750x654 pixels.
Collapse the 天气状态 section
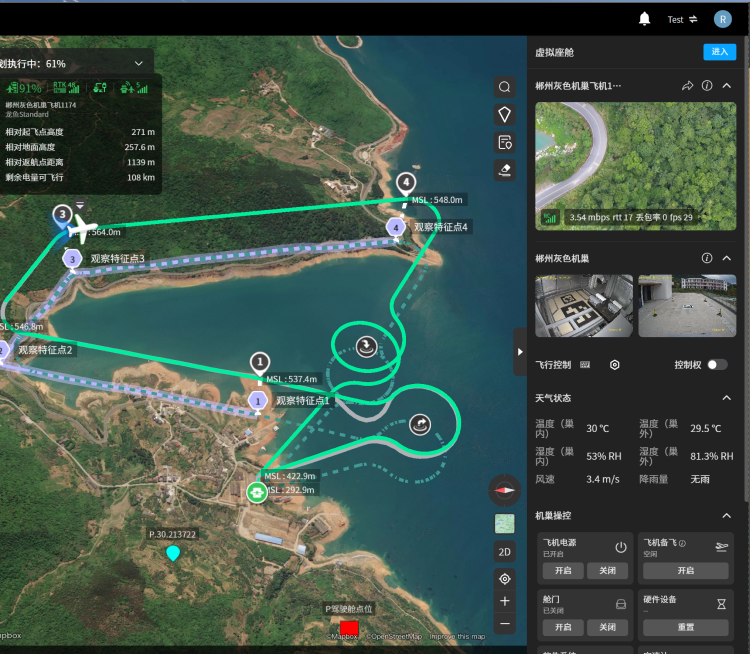tap(727, 398)
